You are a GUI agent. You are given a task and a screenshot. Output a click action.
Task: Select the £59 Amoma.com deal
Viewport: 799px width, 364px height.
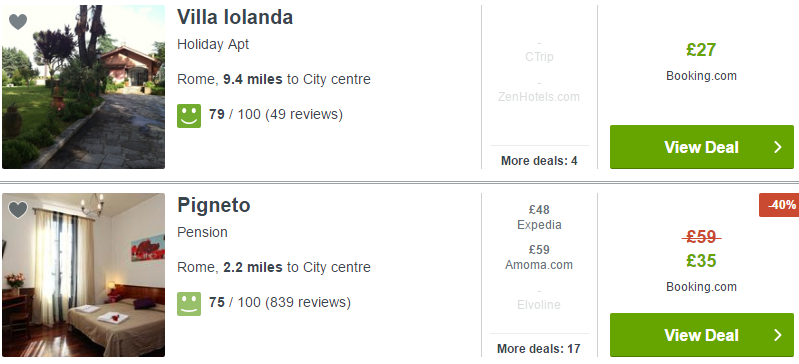[x=539, y=257]
